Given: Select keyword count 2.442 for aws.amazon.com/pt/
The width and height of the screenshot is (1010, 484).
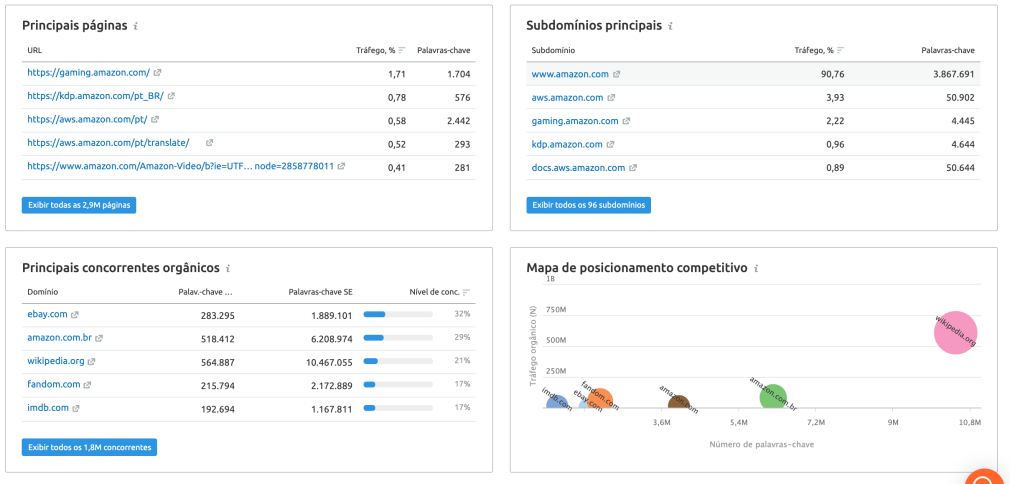Looking at the screenshot, I should [458, 121].
